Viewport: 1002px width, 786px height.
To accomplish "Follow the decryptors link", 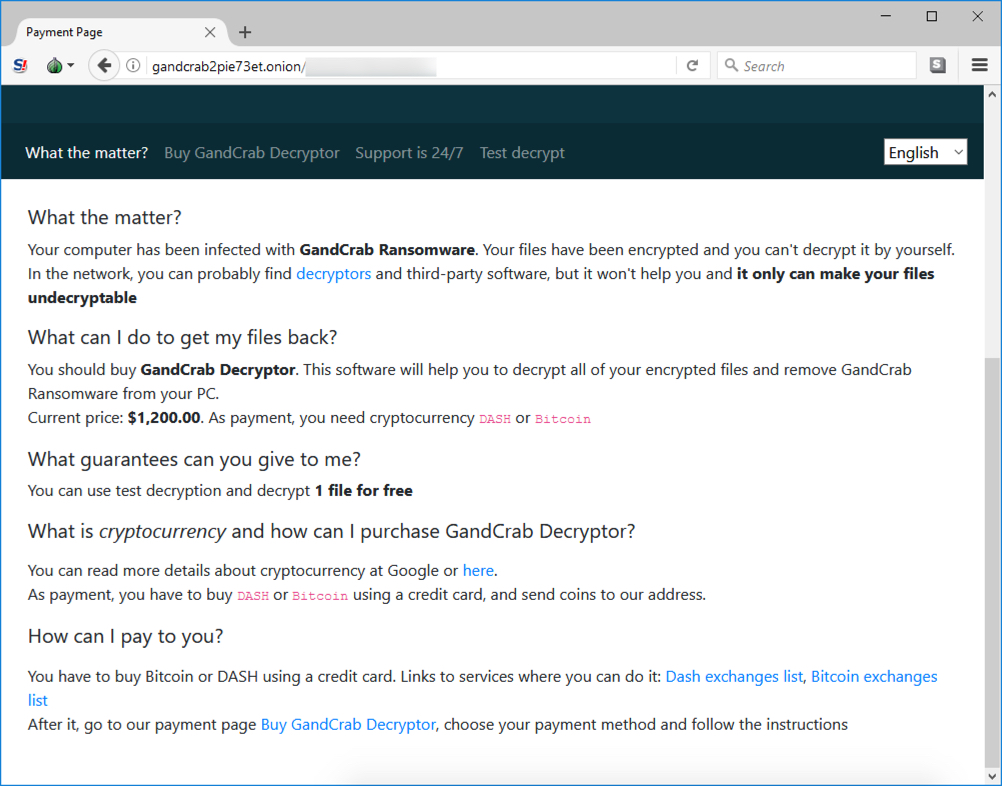I will (x=334, y=274).
